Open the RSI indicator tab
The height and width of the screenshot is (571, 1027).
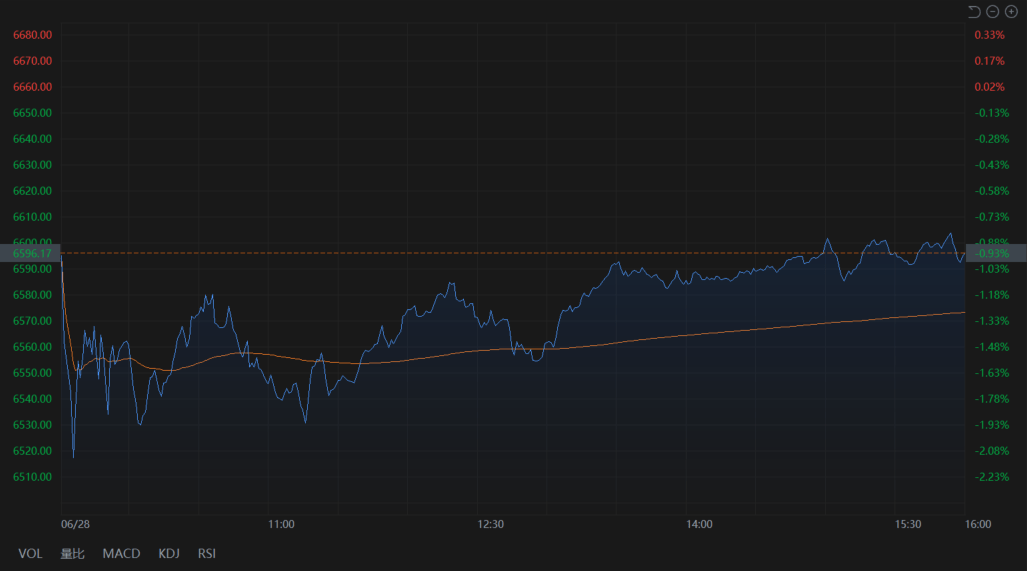207,553
